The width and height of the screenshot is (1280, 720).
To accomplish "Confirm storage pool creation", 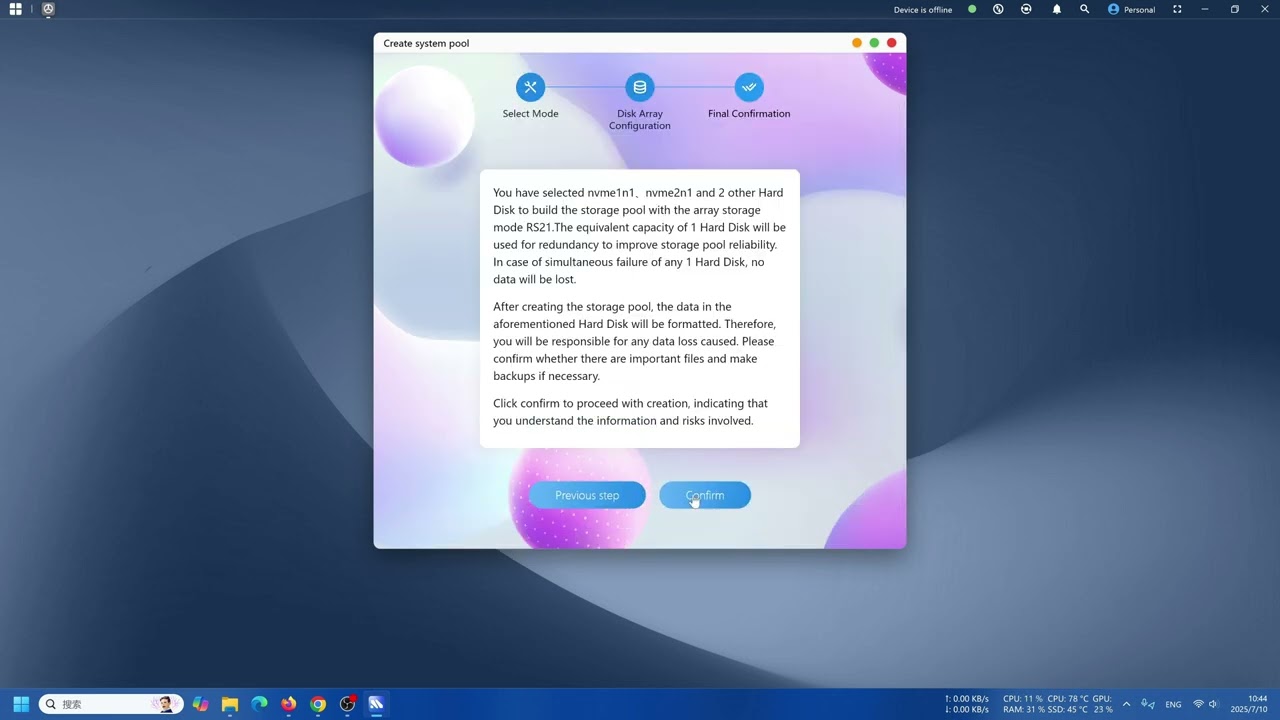I will point(705,495).
